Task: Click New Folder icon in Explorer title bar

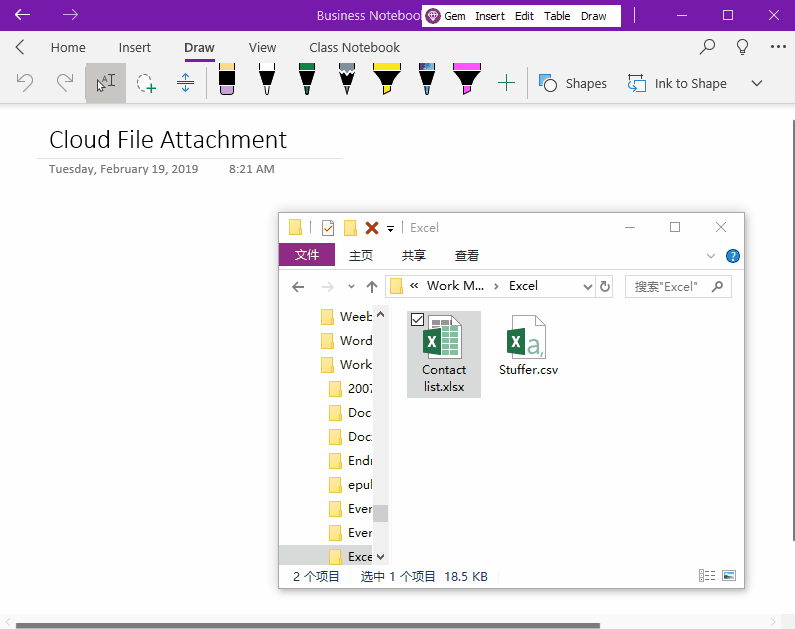Action: [350, 228]
